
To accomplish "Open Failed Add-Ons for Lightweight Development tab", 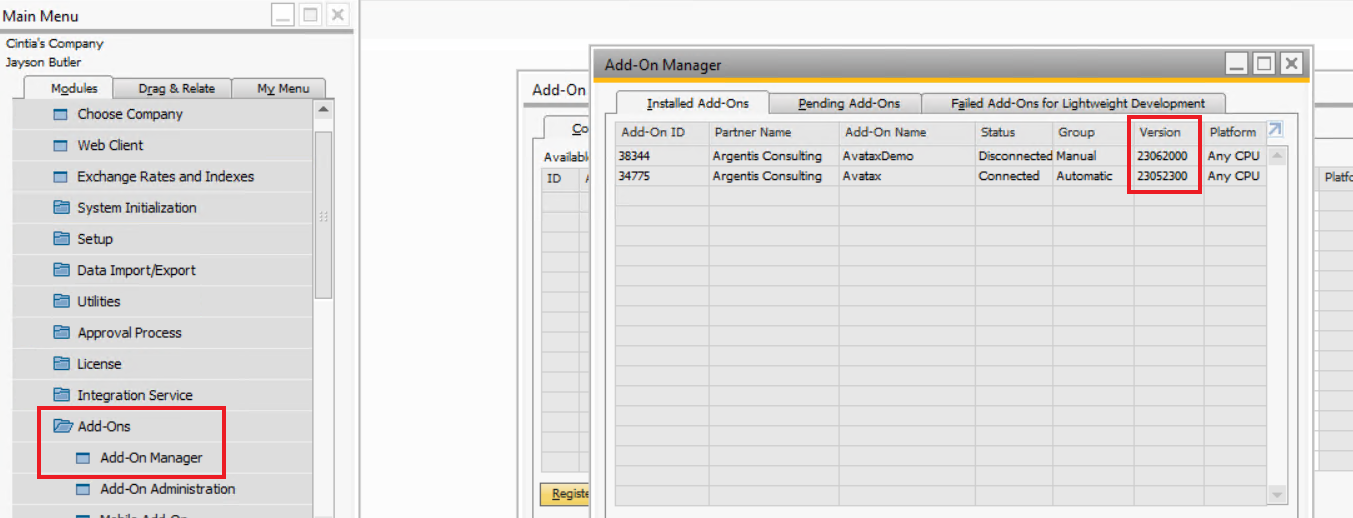I will click(x=1077, y=103).
